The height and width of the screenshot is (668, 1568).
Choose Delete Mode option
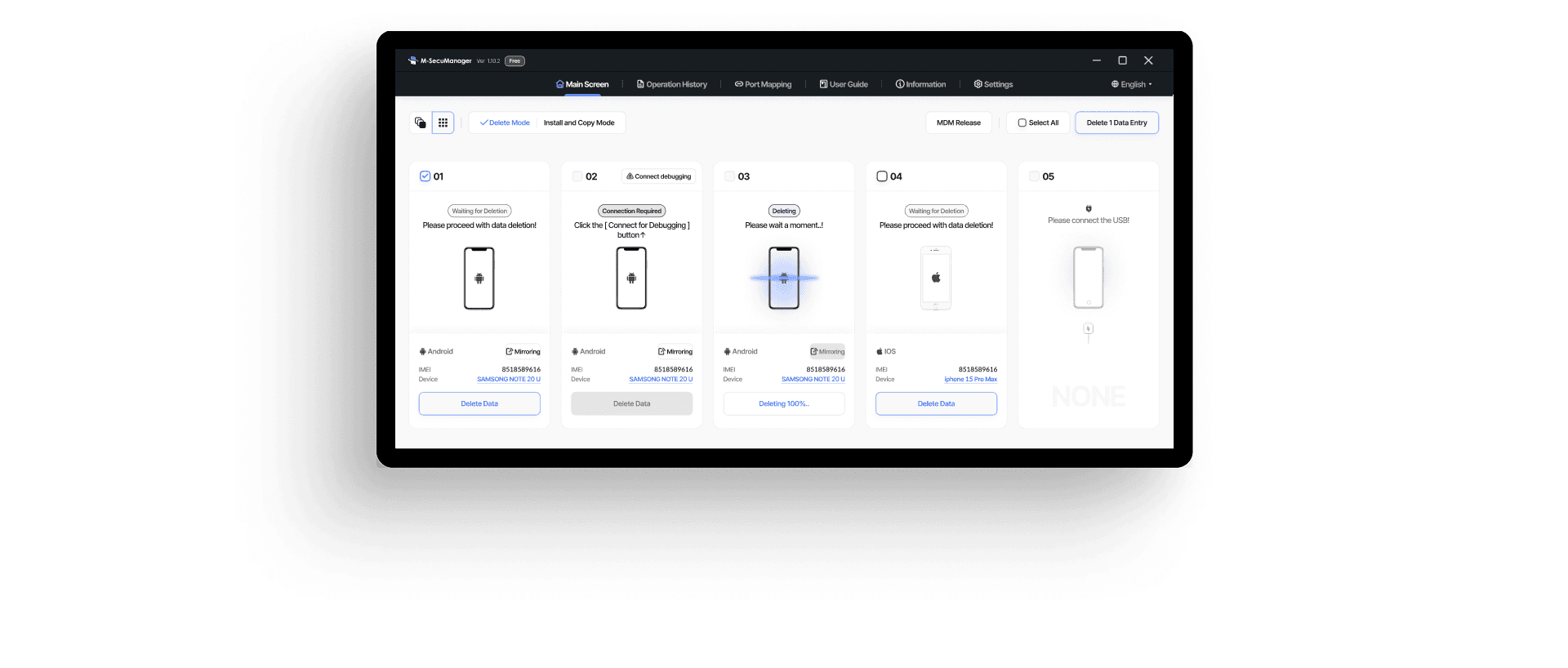505,123
